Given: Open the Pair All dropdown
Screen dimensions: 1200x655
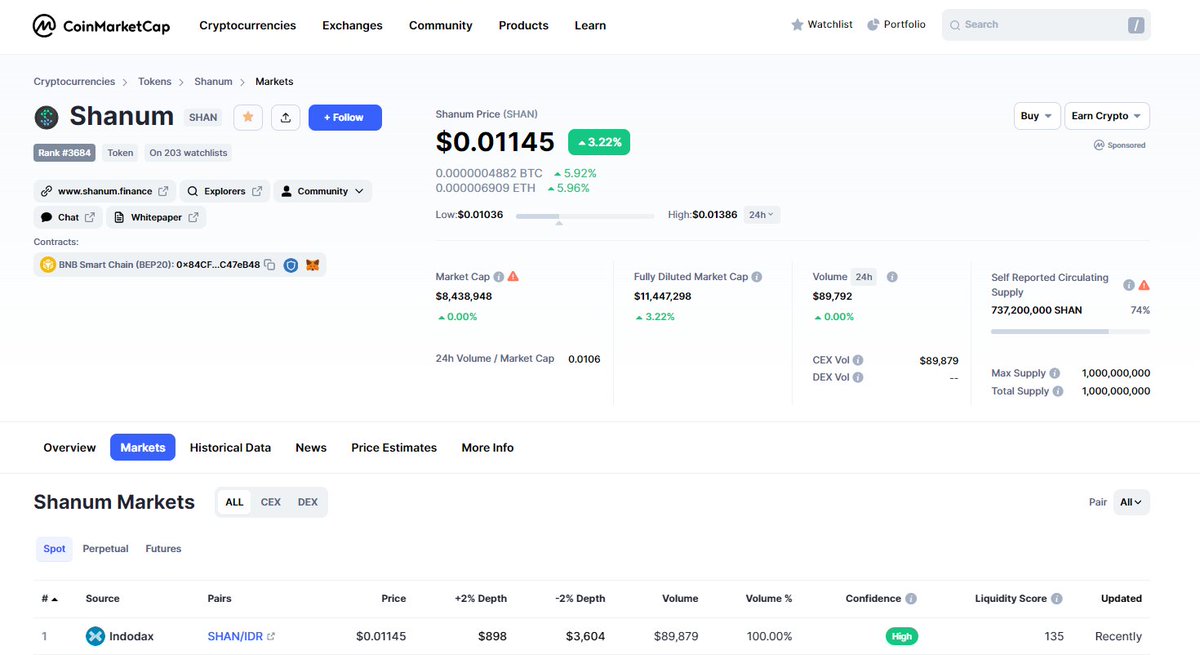Looking at the screenshot, I should point(1132,502).
